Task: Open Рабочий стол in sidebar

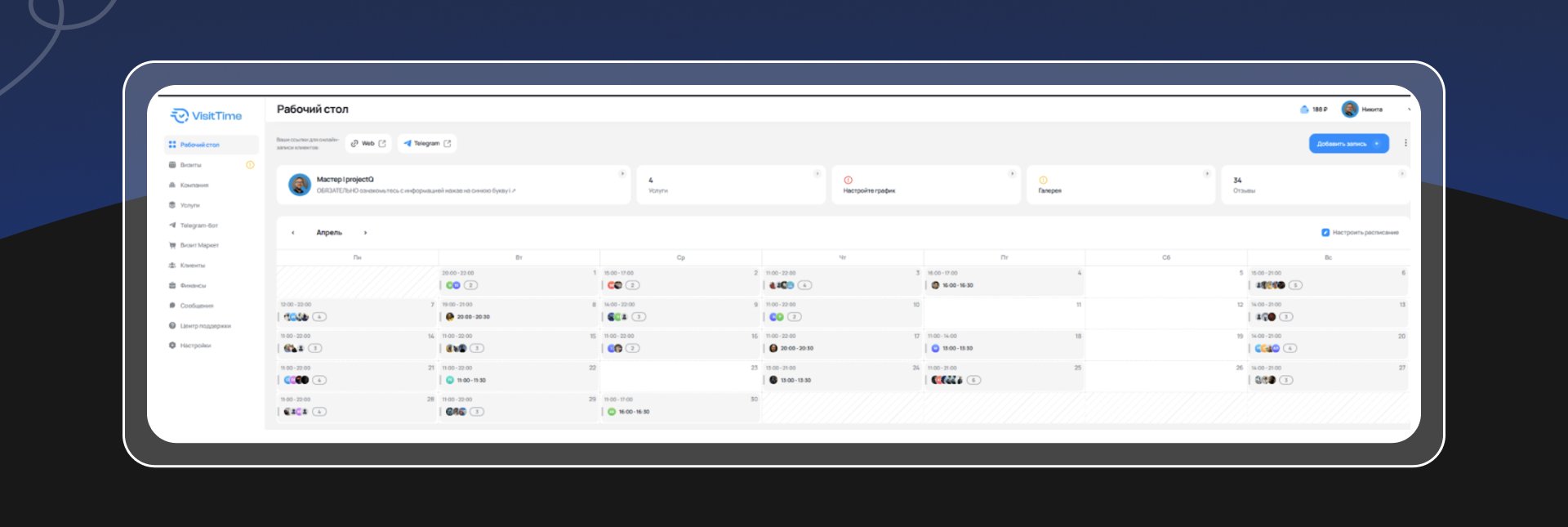Action: pyautogui.click(x=212, y=145)
